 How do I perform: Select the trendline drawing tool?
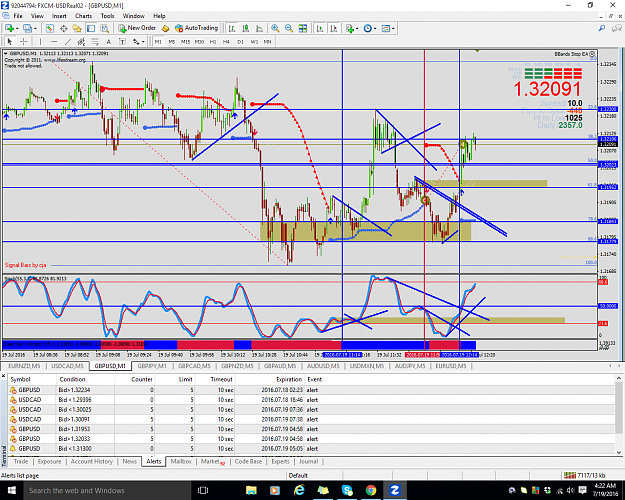click(x=68, y=41)
